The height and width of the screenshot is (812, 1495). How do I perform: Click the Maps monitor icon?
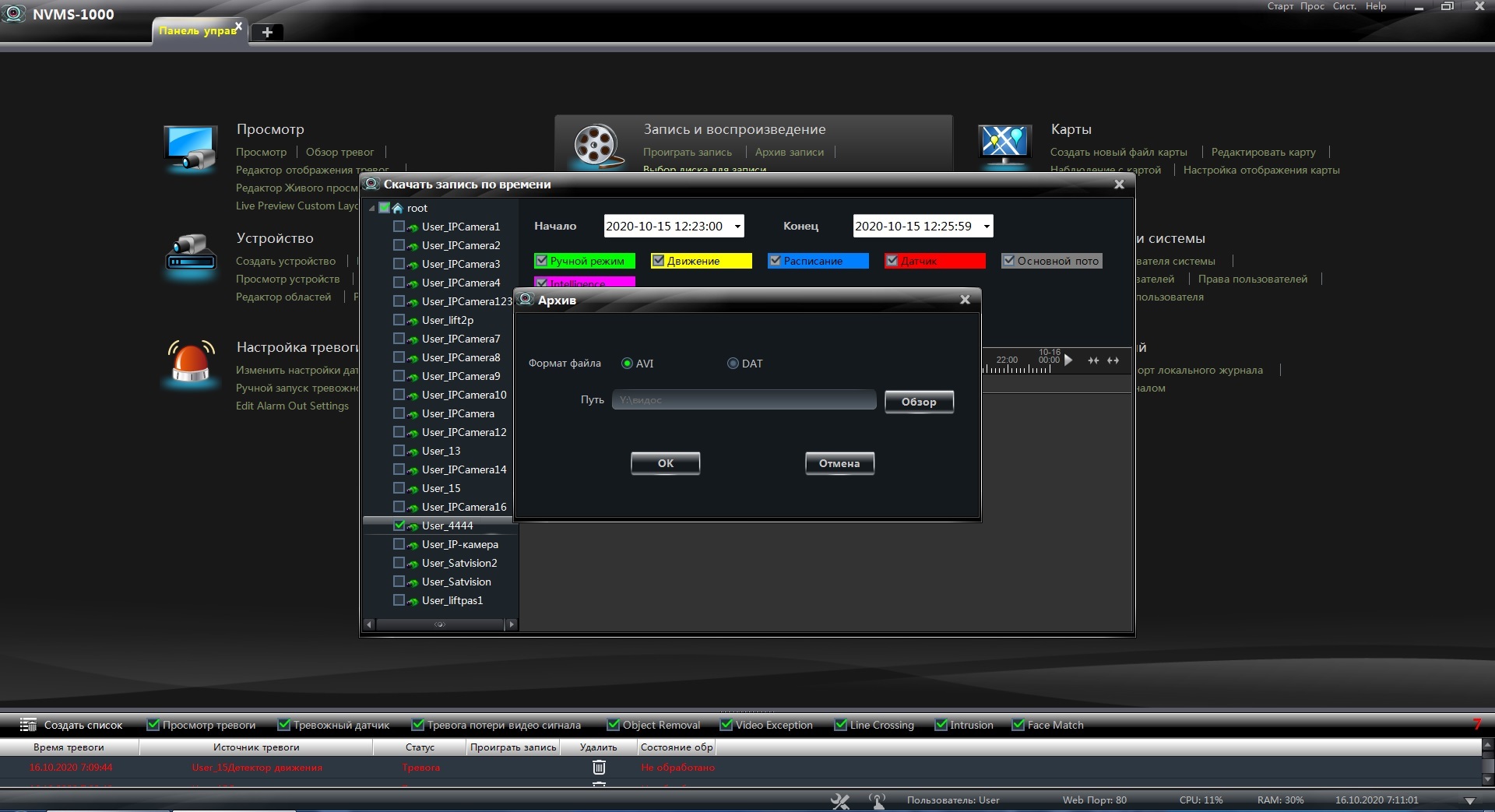tap(1004, 145)
